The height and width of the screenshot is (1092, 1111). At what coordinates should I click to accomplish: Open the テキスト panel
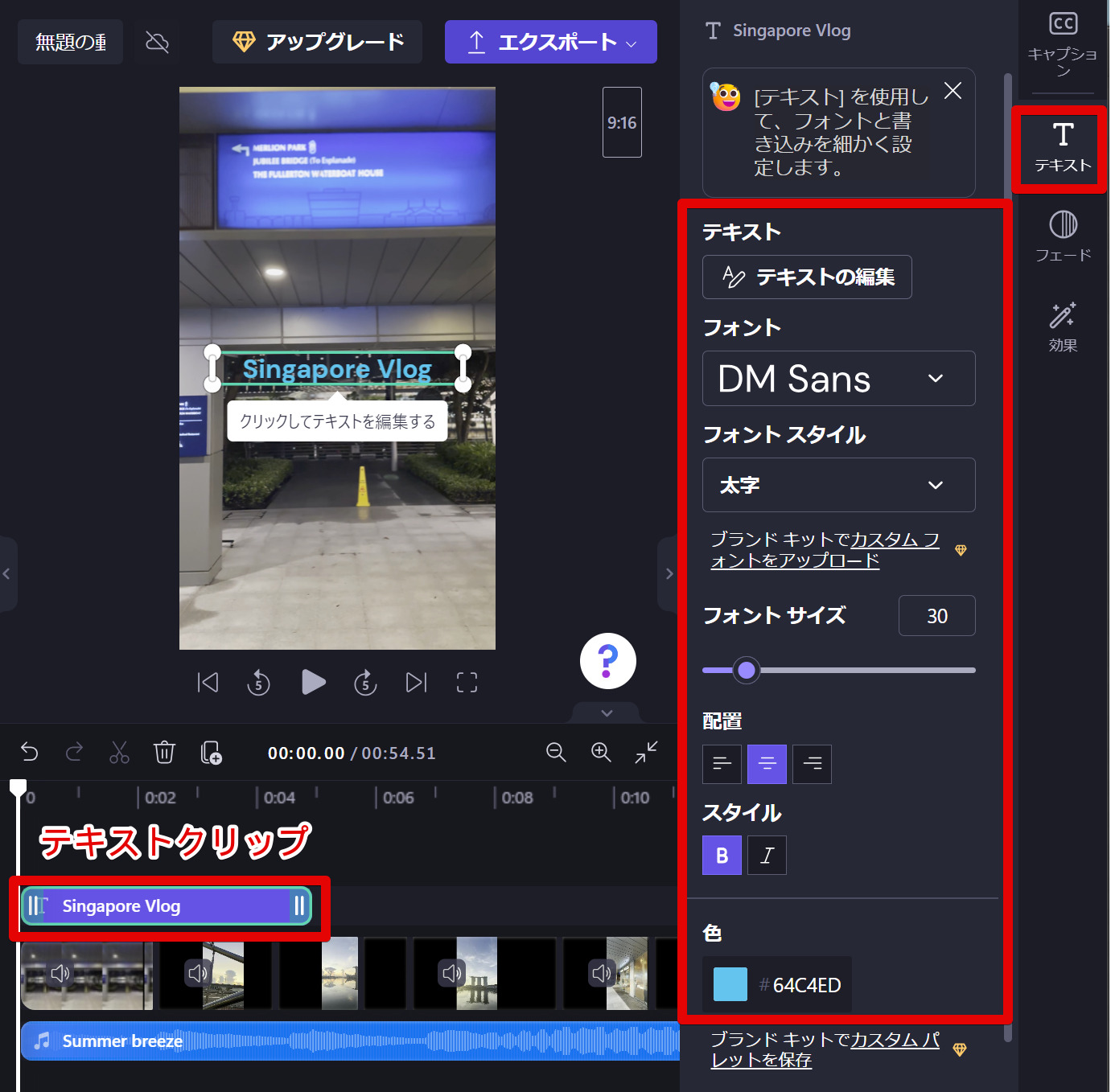[x=1061, y=148]
